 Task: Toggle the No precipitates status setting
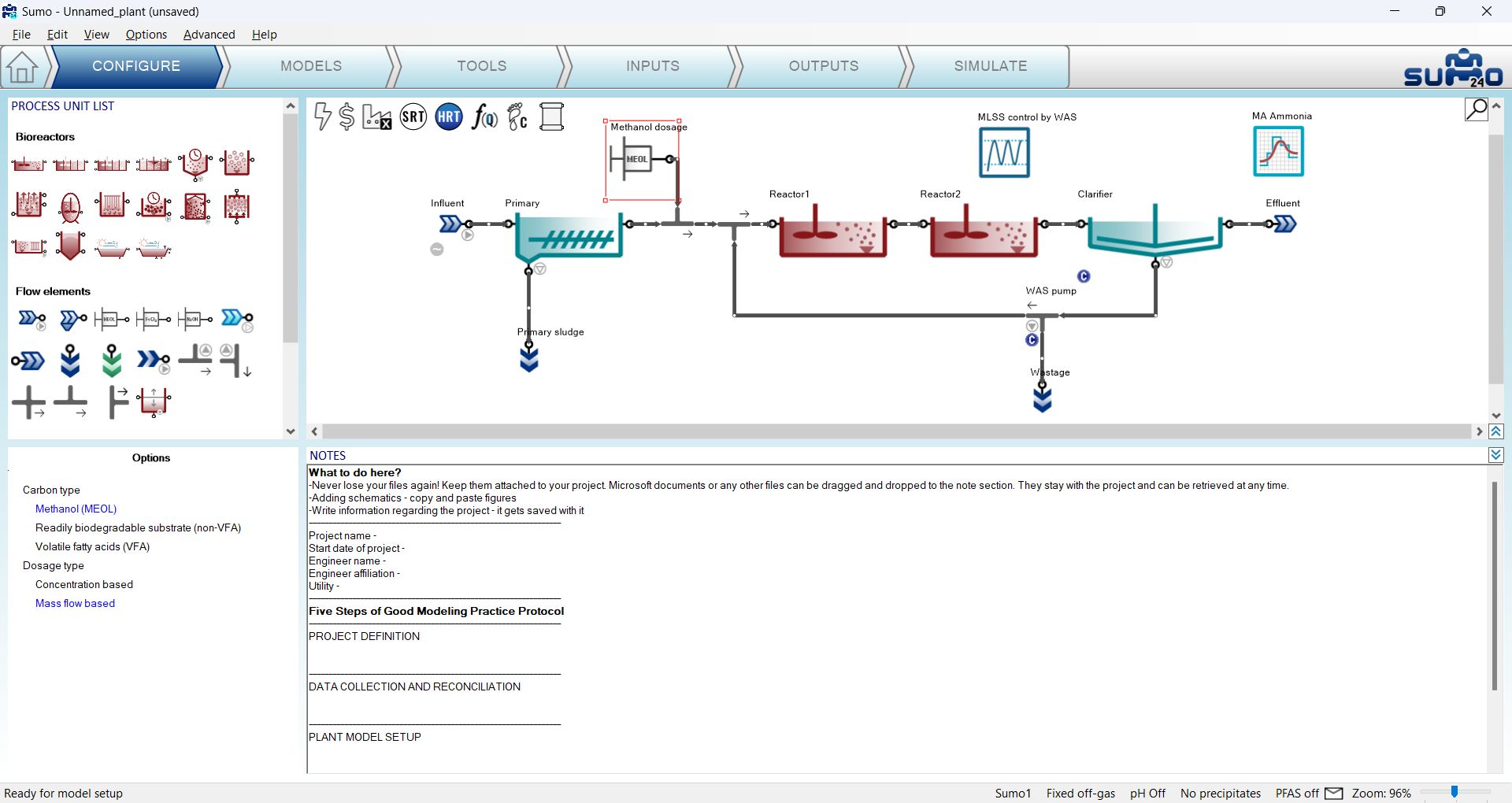click(1221, 794)
